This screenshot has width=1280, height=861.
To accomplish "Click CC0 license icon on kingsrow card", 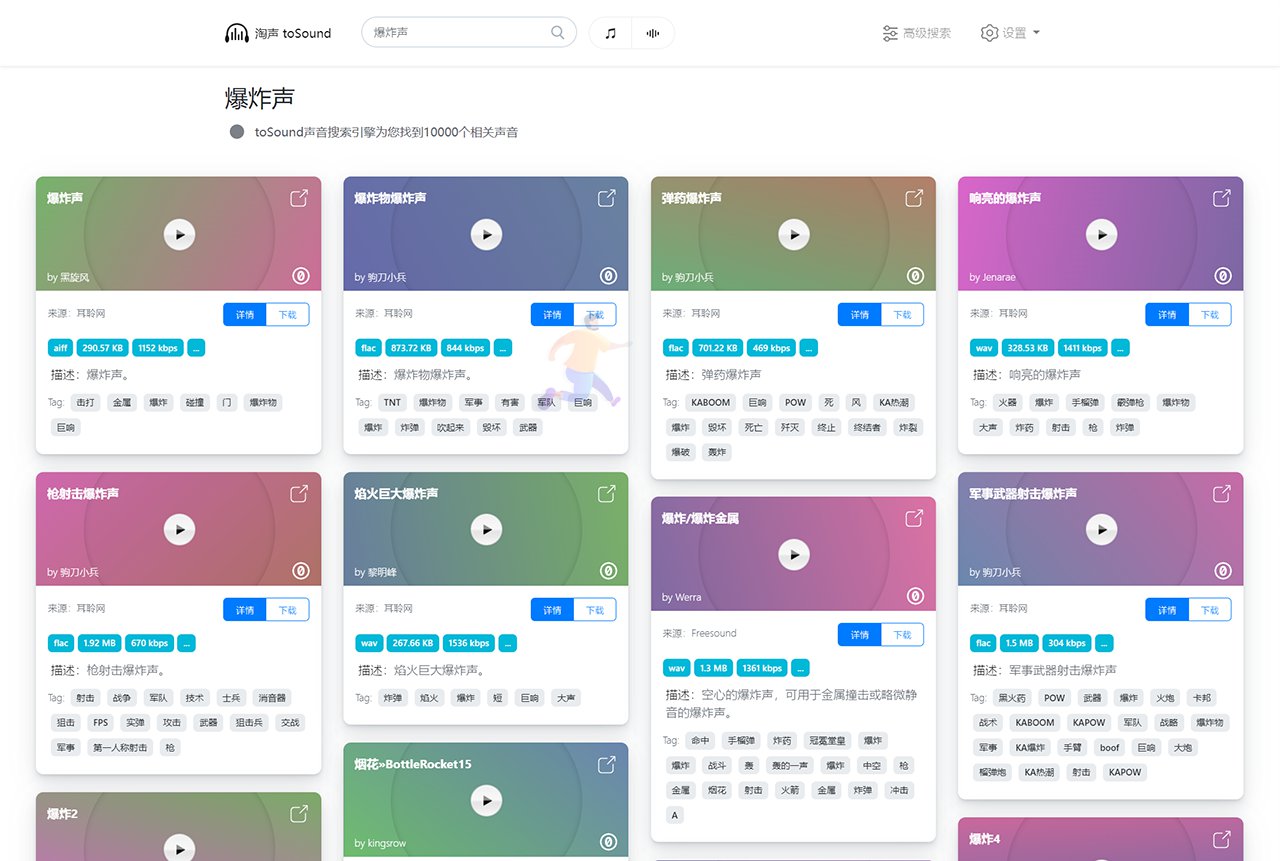I will point(608,842).
